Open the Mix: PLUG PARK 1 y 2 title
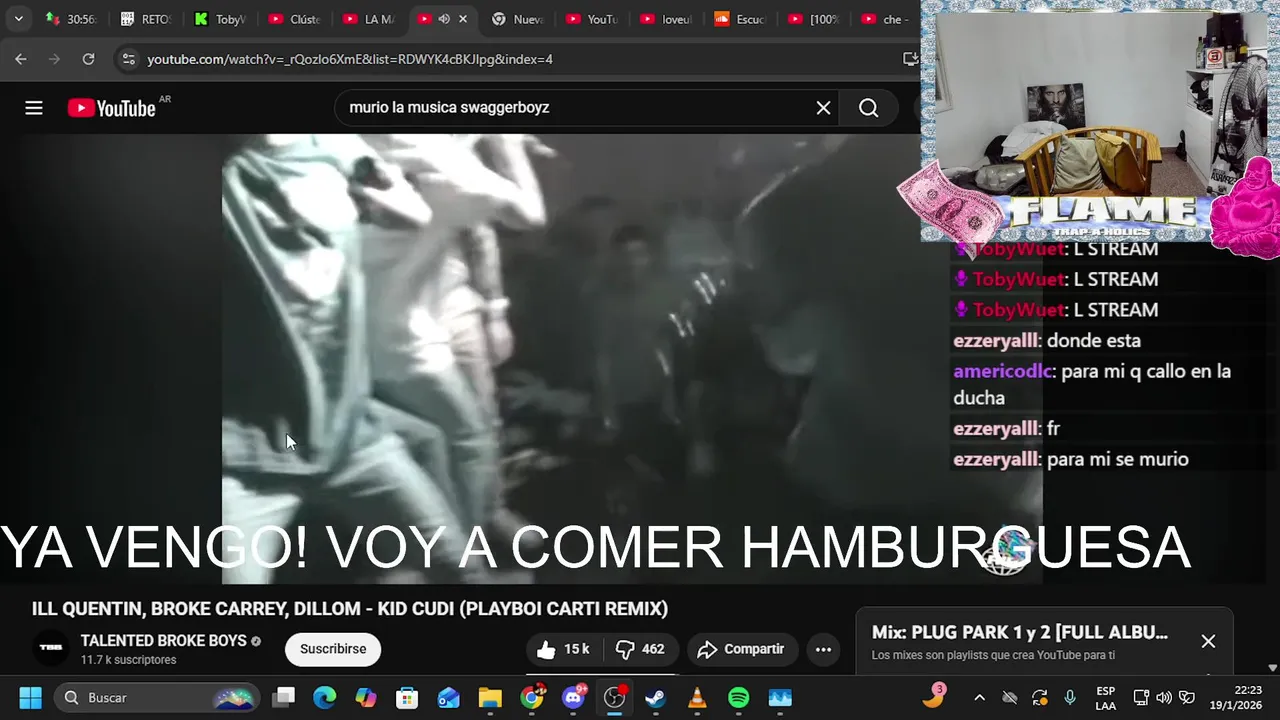 pyautogui.click(x=1019, y=632)
